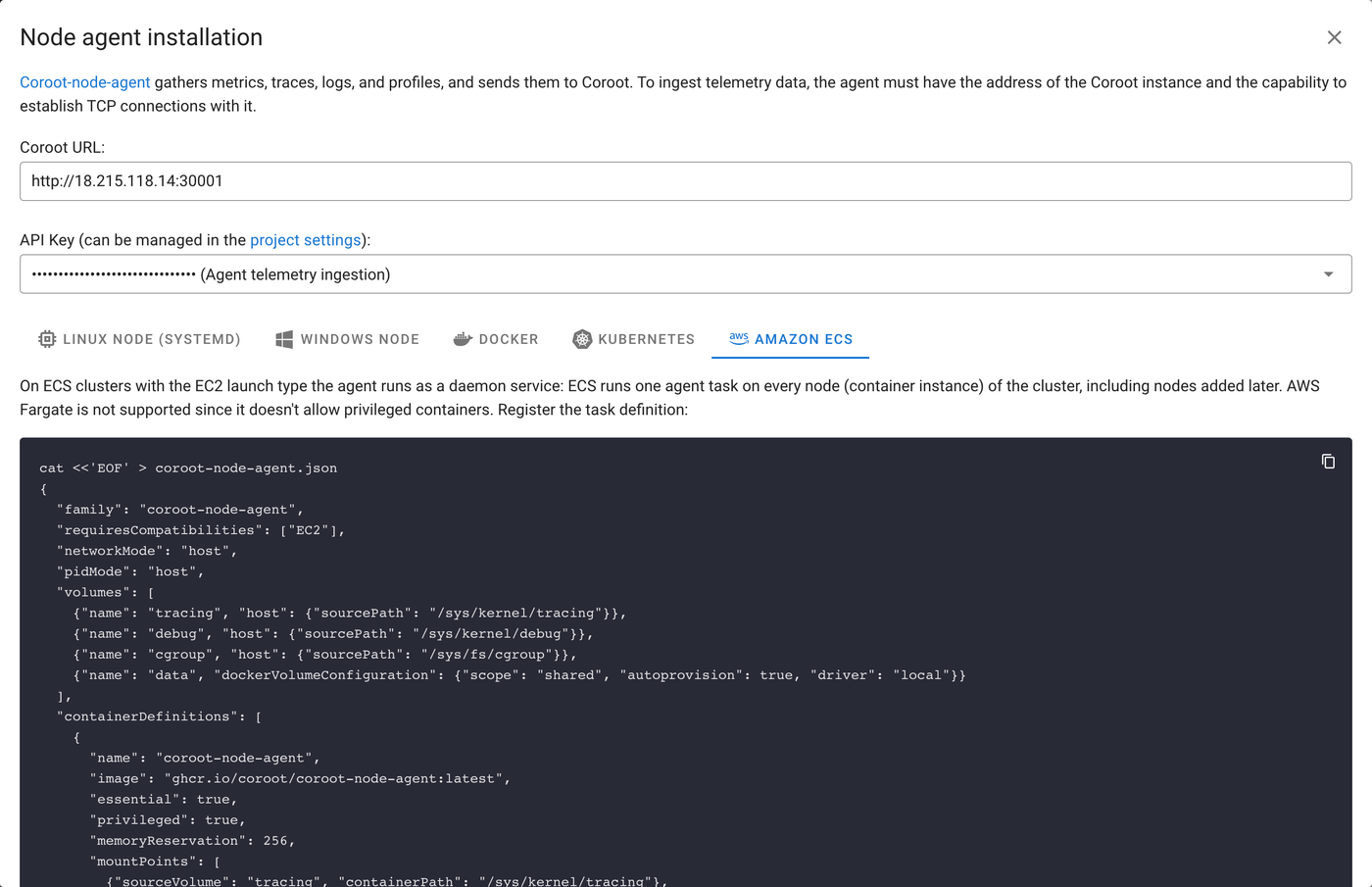
Task: Click the cgroup volume sourcePath line
Action: (325, 655)
